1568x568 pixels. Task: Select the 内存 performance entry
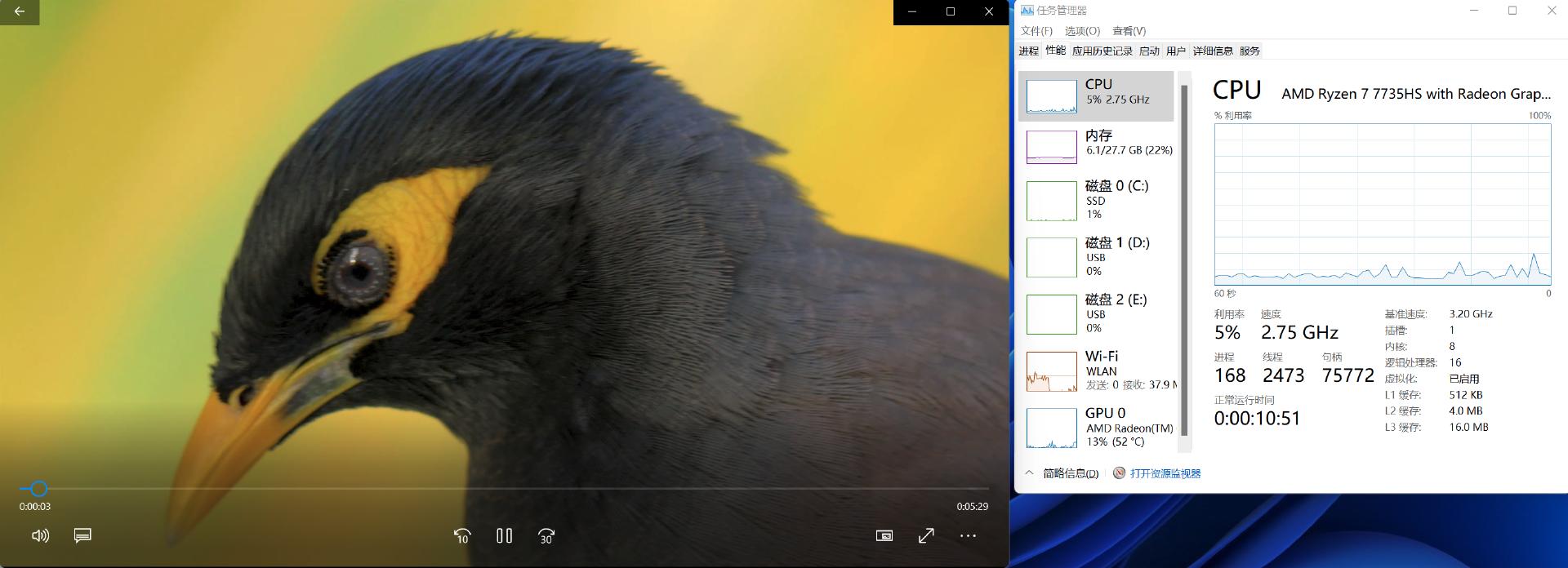(x=1096, y=147)
